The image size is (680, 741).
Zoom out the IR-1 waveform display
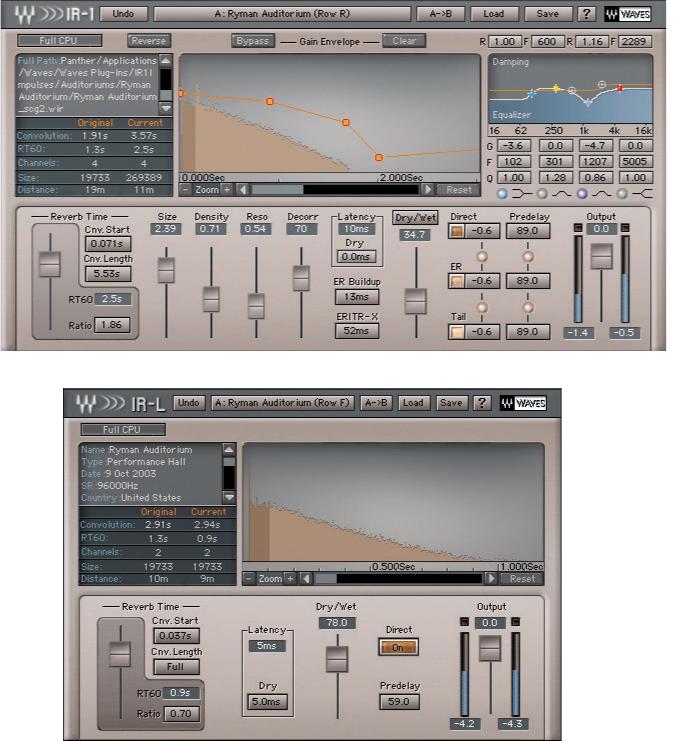point(186,190)
